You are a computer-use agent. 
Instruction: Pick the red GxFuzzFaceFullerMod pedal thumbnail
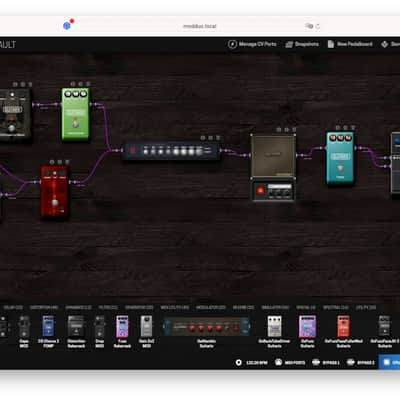[x=343, y=326]
